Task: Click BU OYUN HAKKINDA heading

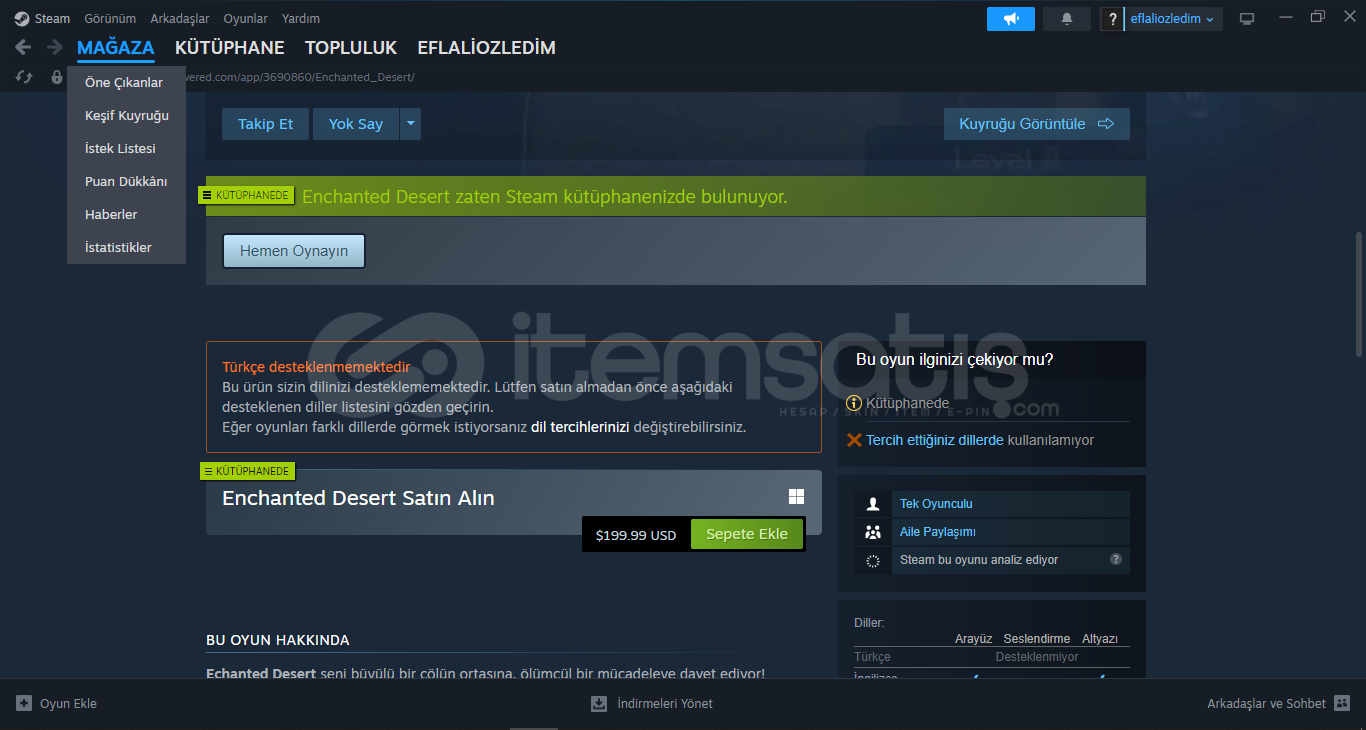Action: pos(278,640)
